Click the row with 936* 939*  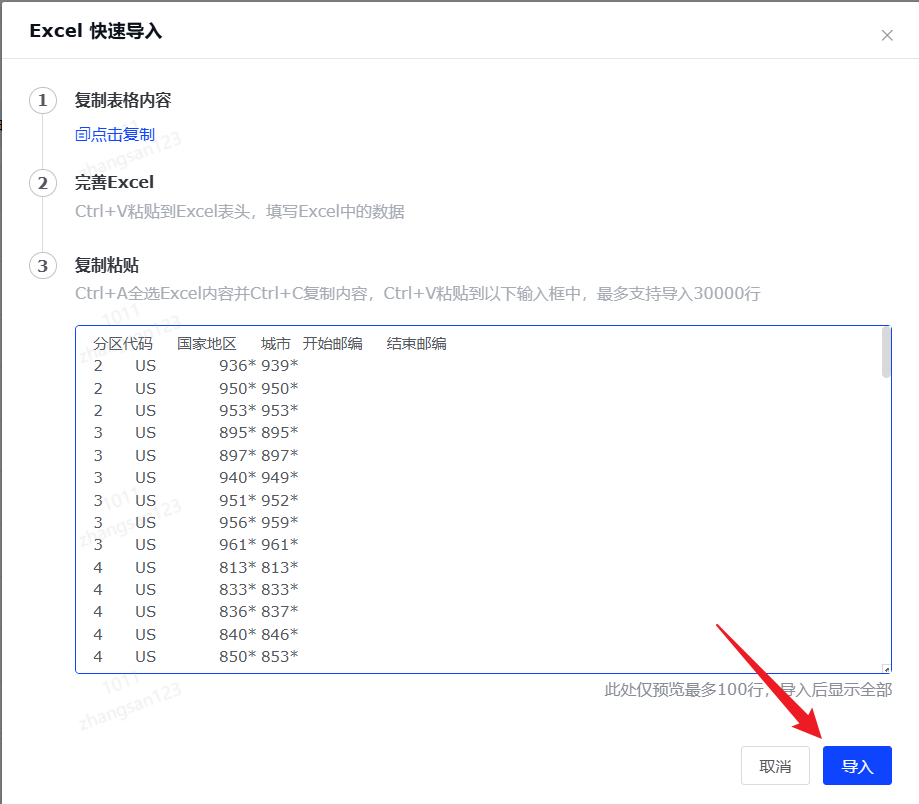click(x=196, y=366)
